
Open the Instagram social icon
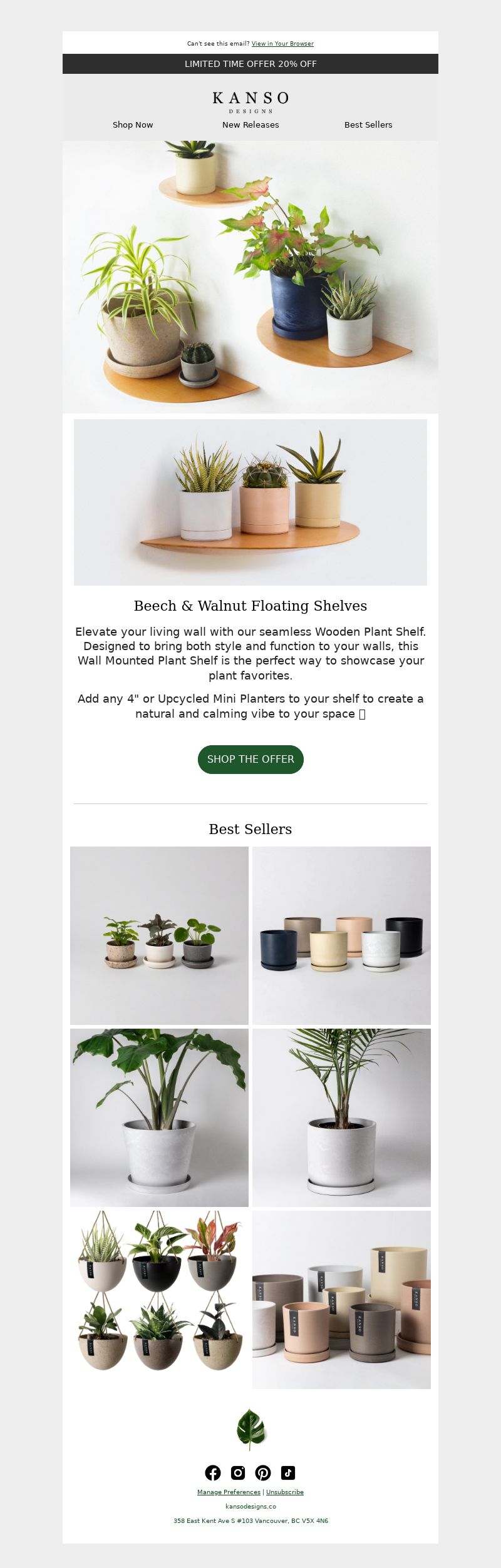(238, 1472)
